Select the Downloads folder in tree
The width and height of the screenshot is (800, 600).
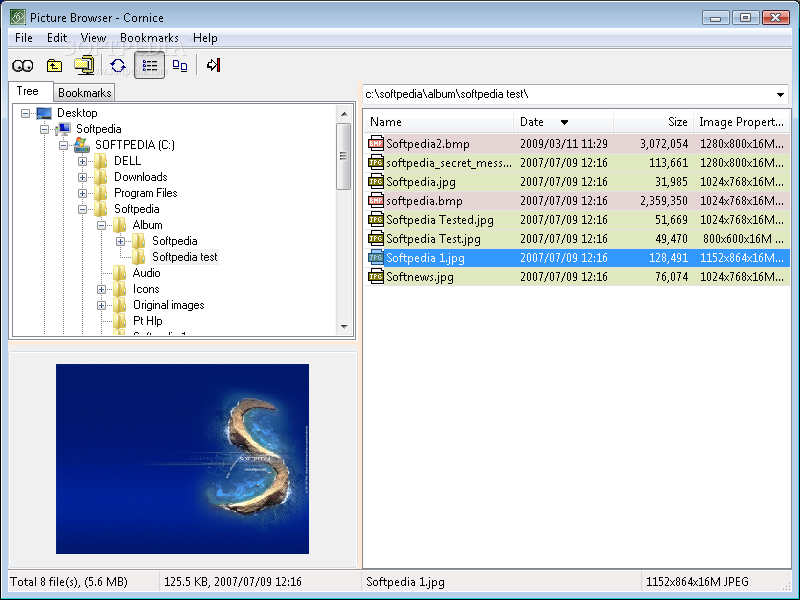(140, 177)
